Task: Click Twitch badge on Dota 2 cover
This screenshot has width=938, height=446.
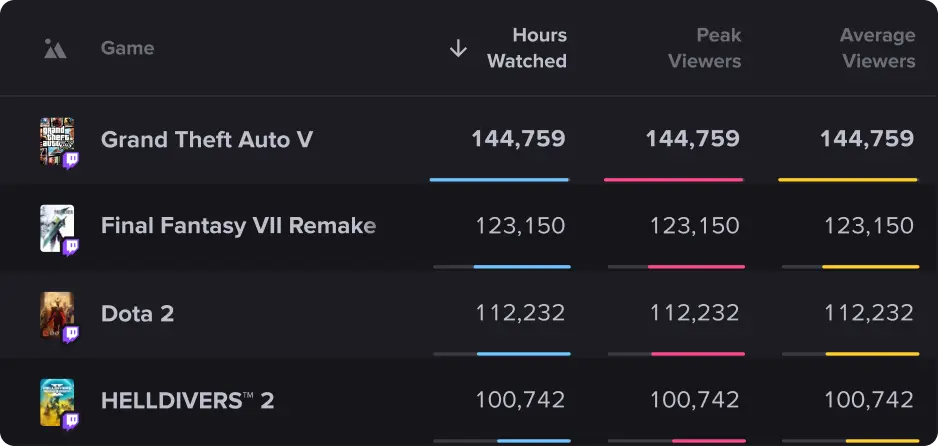Action: (71, 334)
